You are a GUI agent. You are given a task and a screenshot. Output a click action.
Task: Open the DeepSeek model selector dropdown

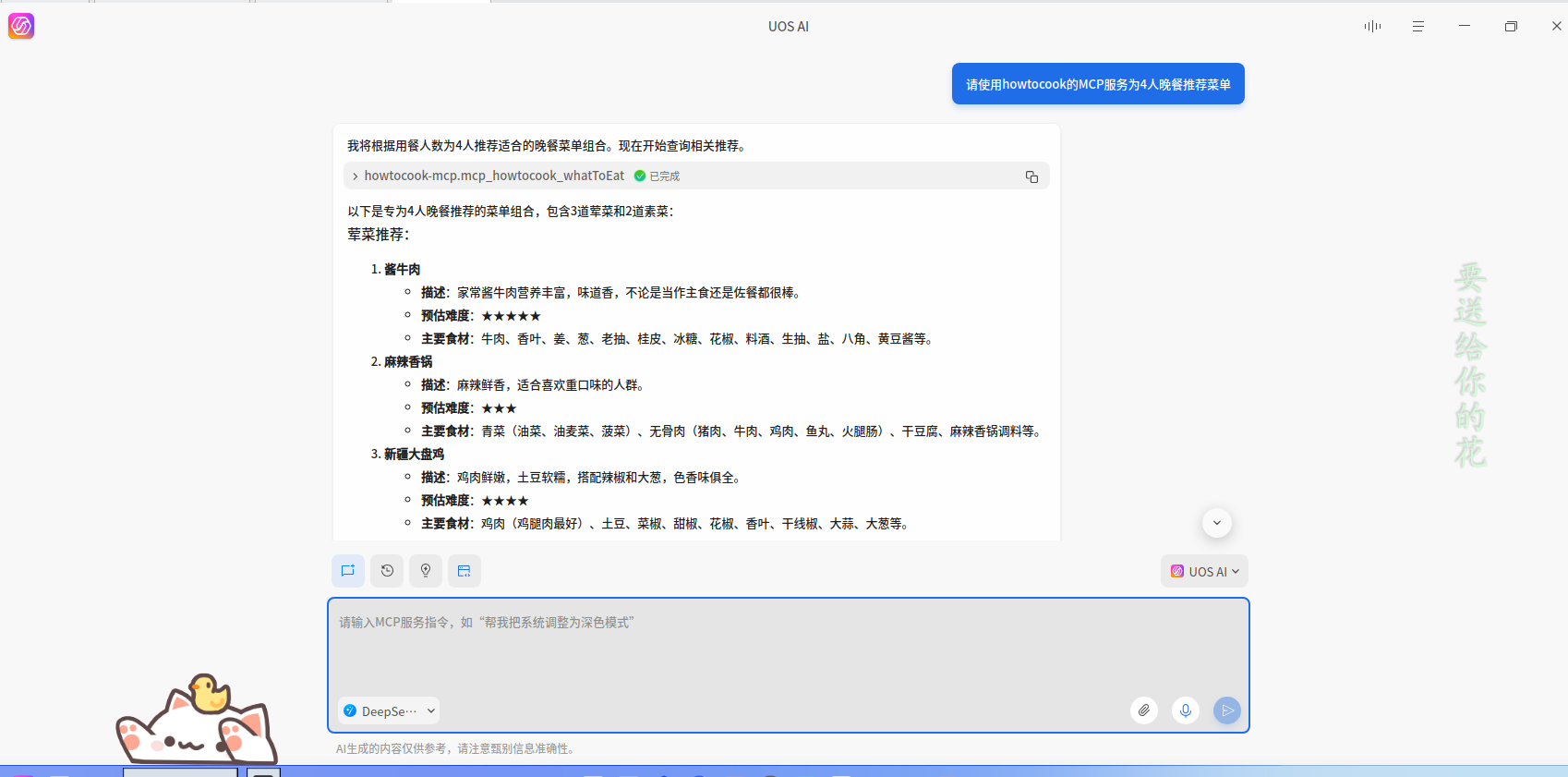(389, 710)
